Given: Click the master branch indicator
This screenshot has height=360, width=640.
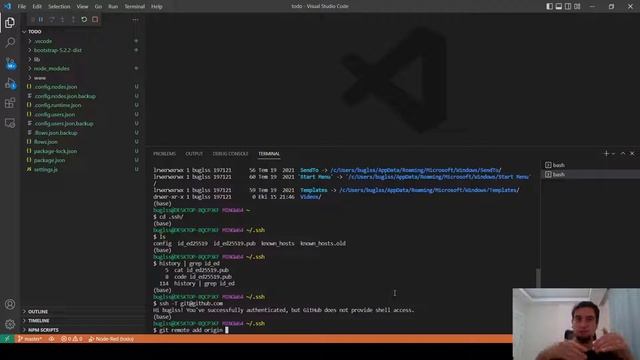Looking at the screenshot, I should click(30, 339).
